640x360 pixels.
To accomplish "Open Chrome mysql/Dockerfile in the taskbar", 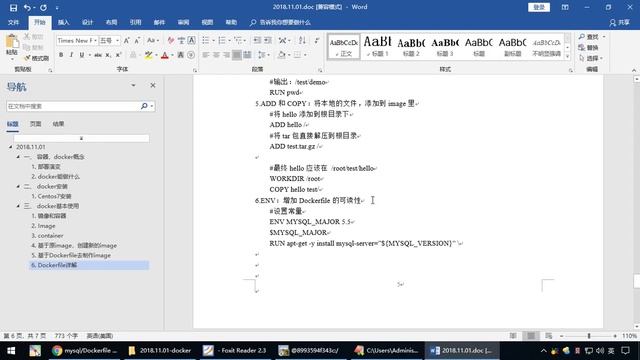I will 84,350.
